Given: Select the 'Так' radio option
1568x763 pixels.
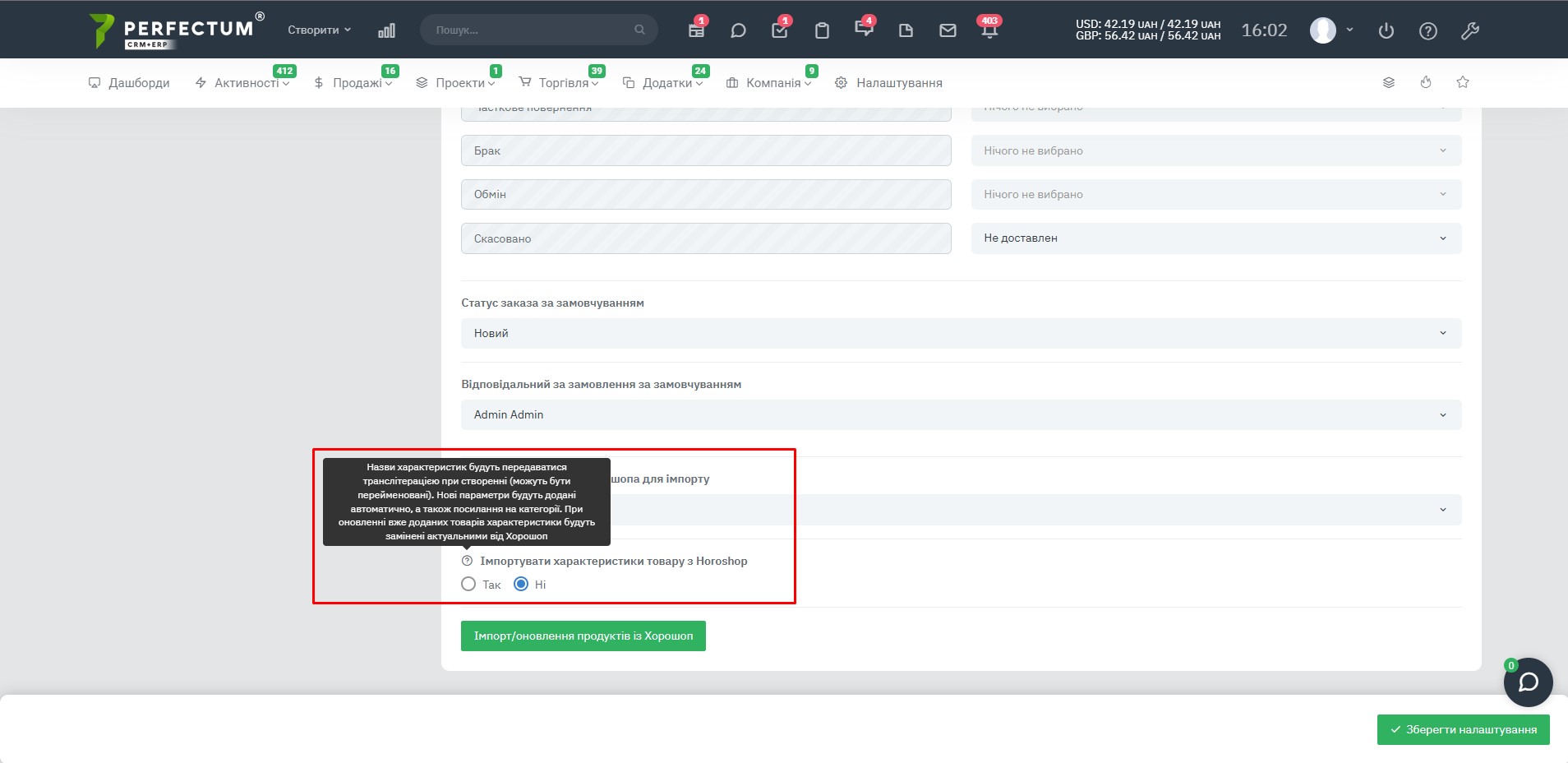Looking at the screenshot, I should click(x=468, y=585).
